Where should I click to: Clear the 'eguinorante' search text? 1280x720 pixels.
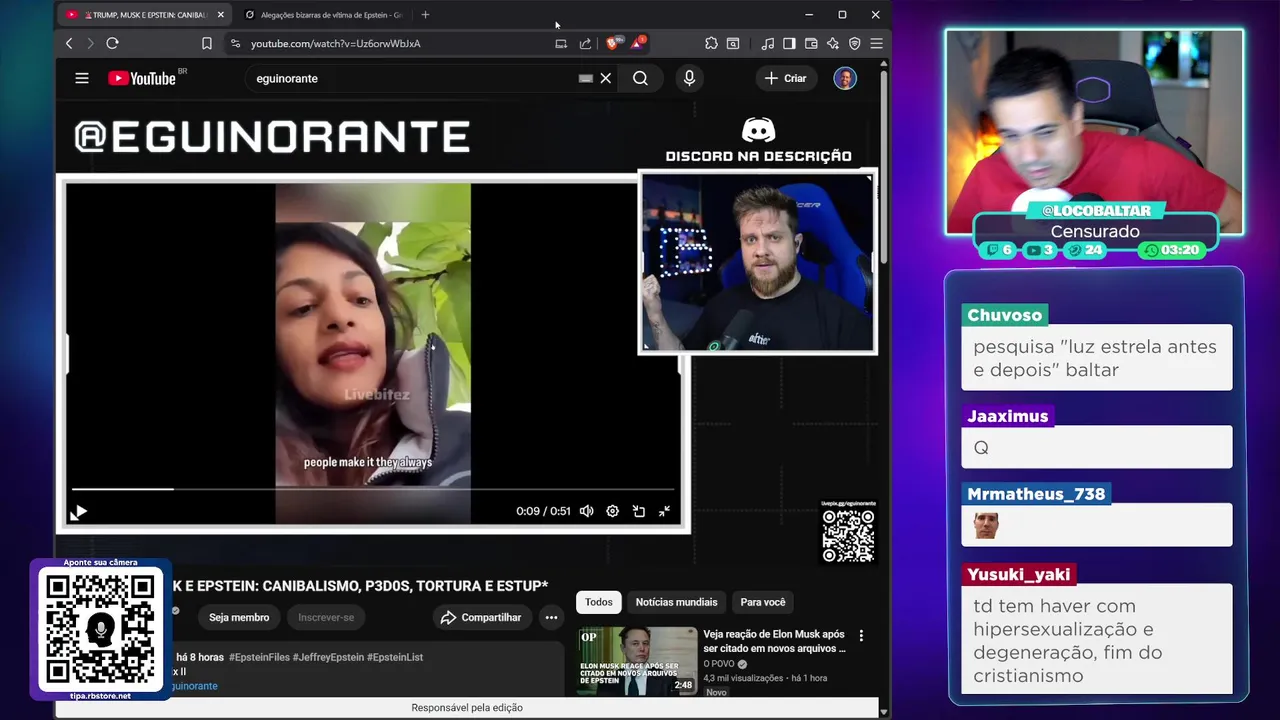tap(605, 78)
